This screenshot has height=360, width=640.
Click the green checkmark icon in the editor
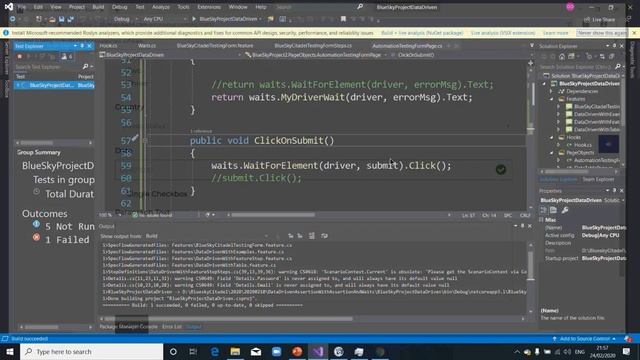tap(501, 169)
